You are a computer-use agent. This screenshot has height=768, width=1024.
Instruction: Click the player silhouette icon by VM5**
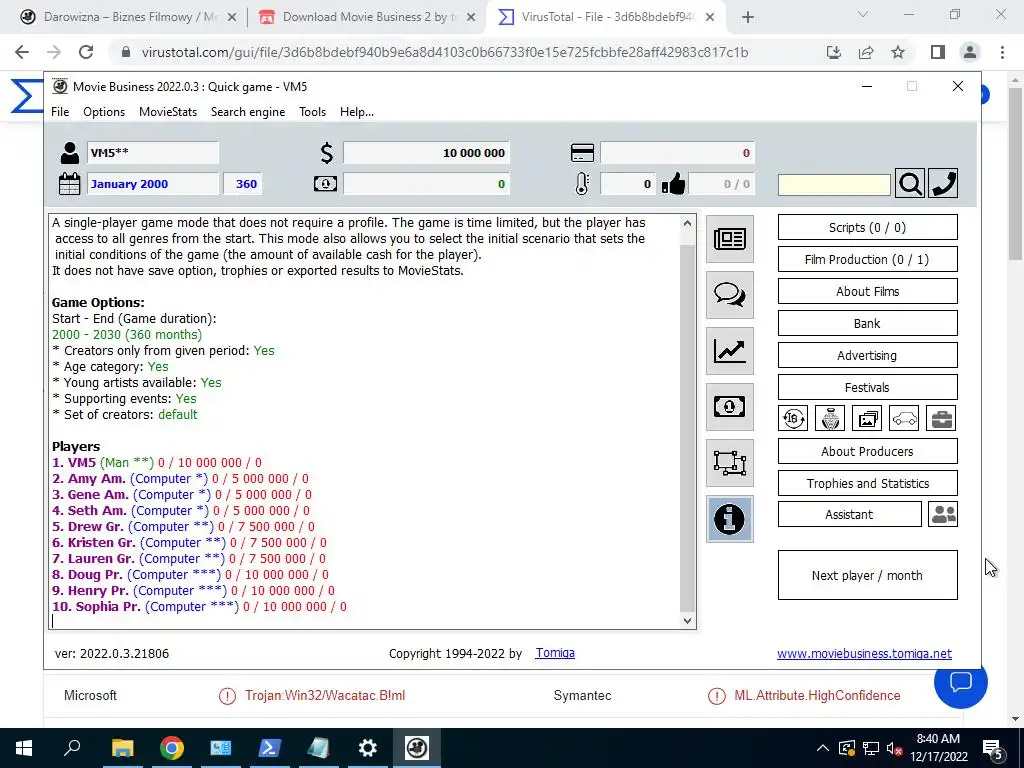pyautogui.click(x=69, y=153)
